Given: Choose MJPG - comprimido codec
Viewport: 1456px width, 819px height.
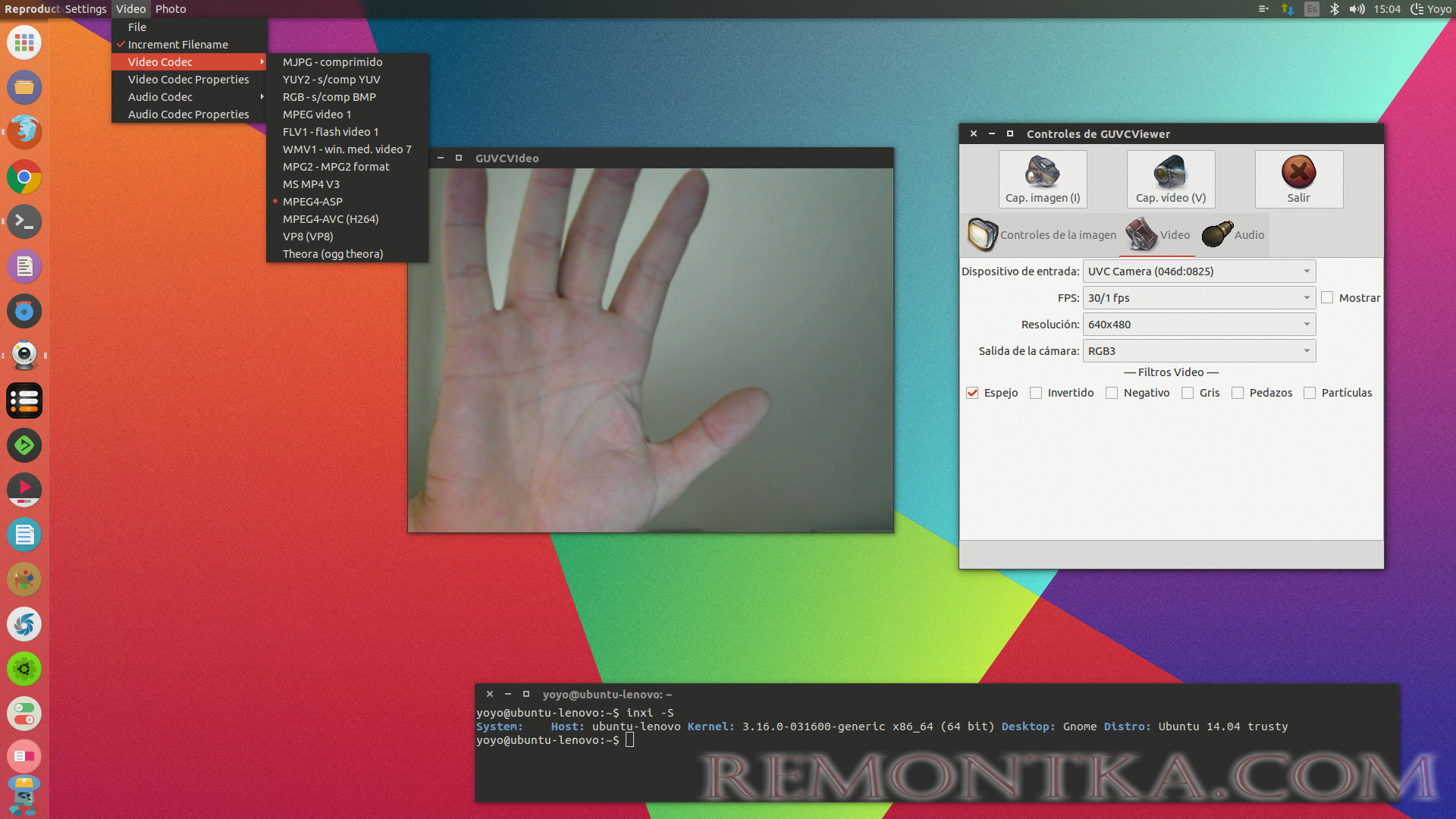Looking at the screenshot, I should [347, 62].
